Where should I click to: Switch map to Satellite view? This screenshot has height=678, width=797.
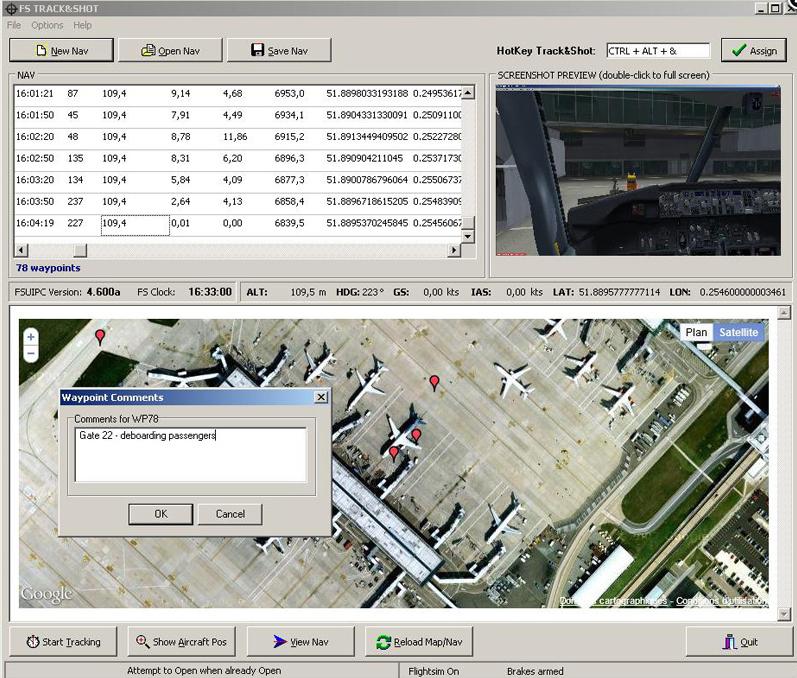739,332
